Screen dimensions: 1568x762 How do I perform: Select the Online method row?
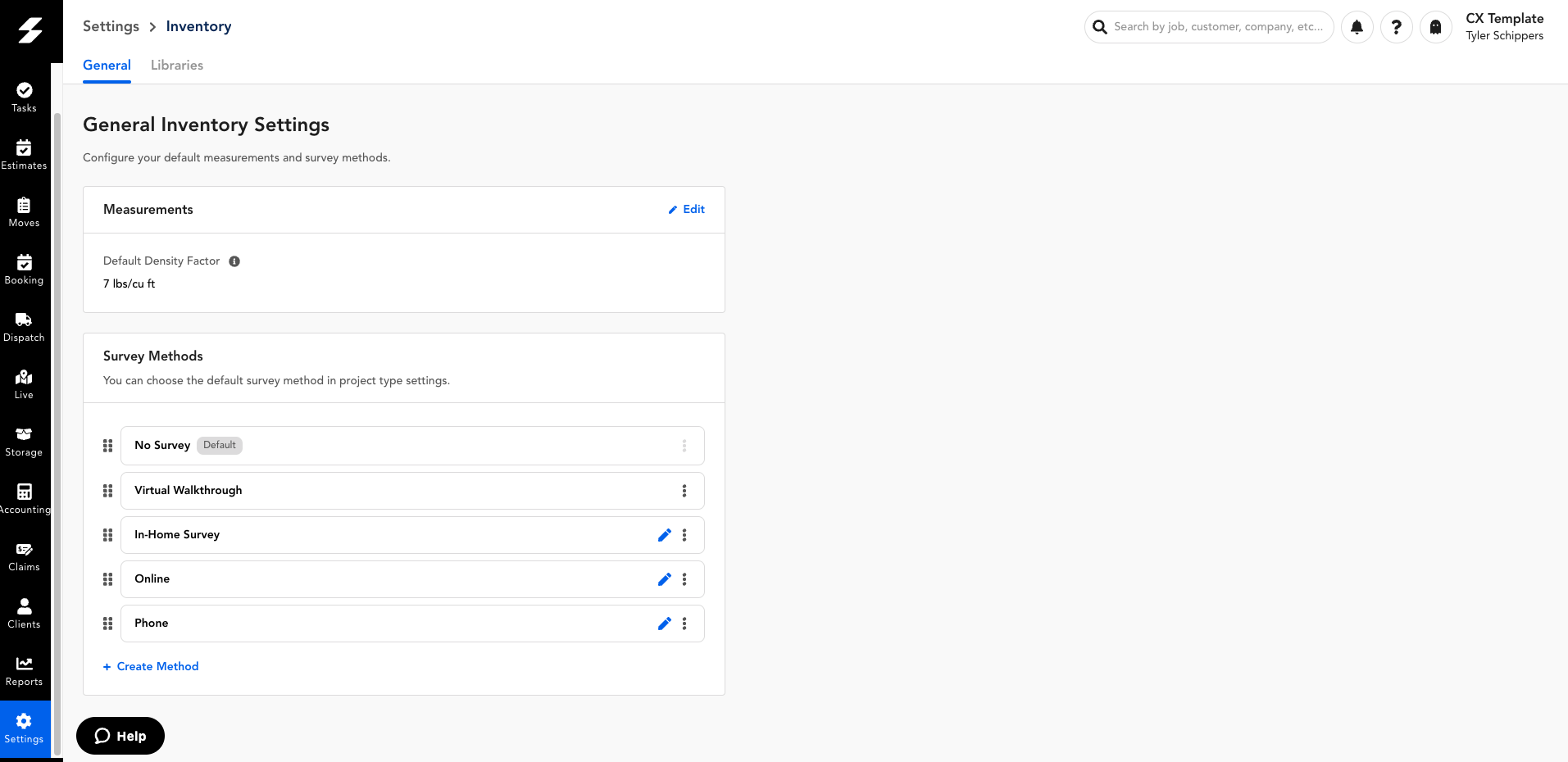pyautogui.click(x=412, y=579)
